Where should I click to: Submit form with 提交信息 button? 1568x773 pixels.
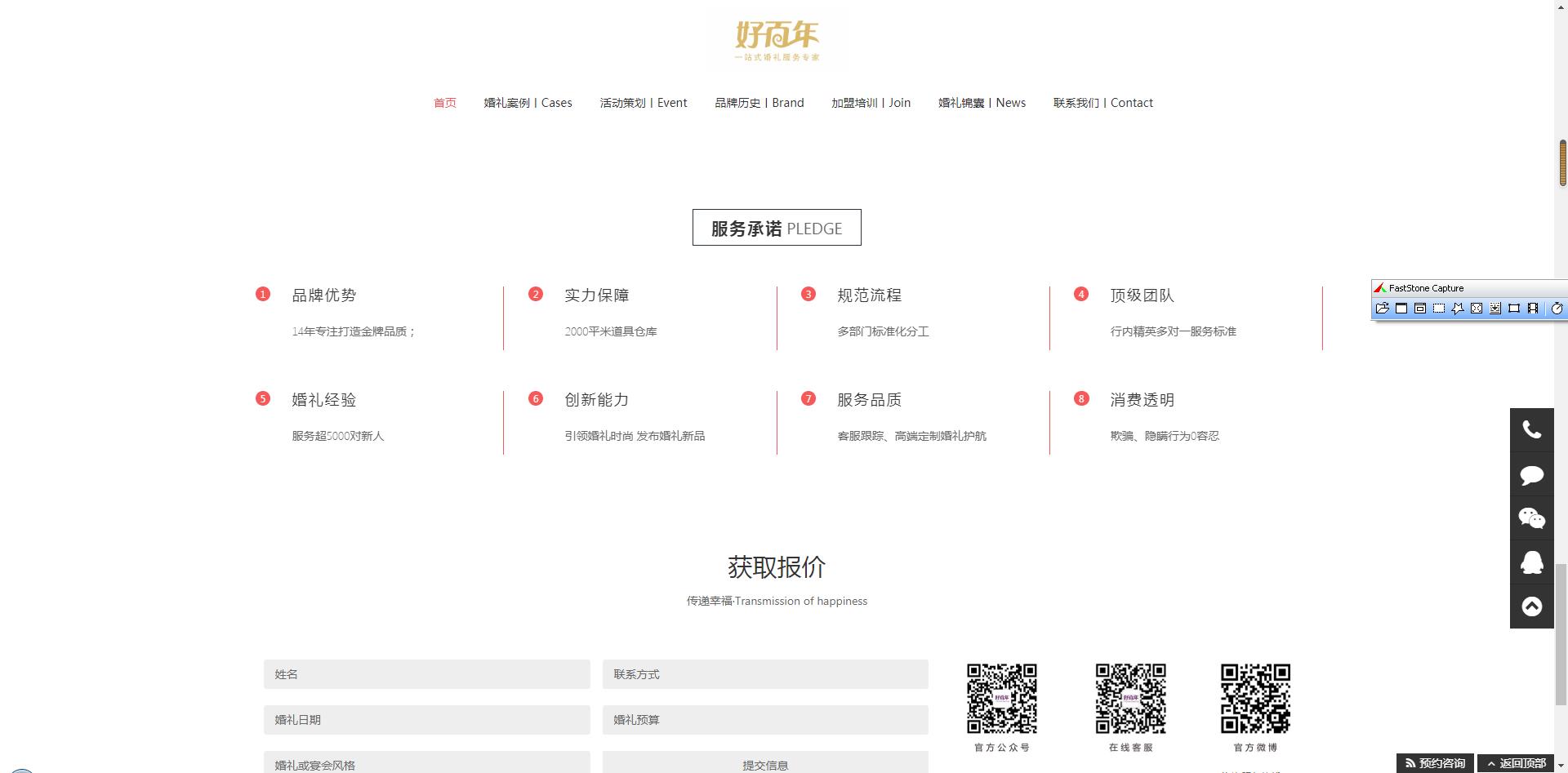765,764
